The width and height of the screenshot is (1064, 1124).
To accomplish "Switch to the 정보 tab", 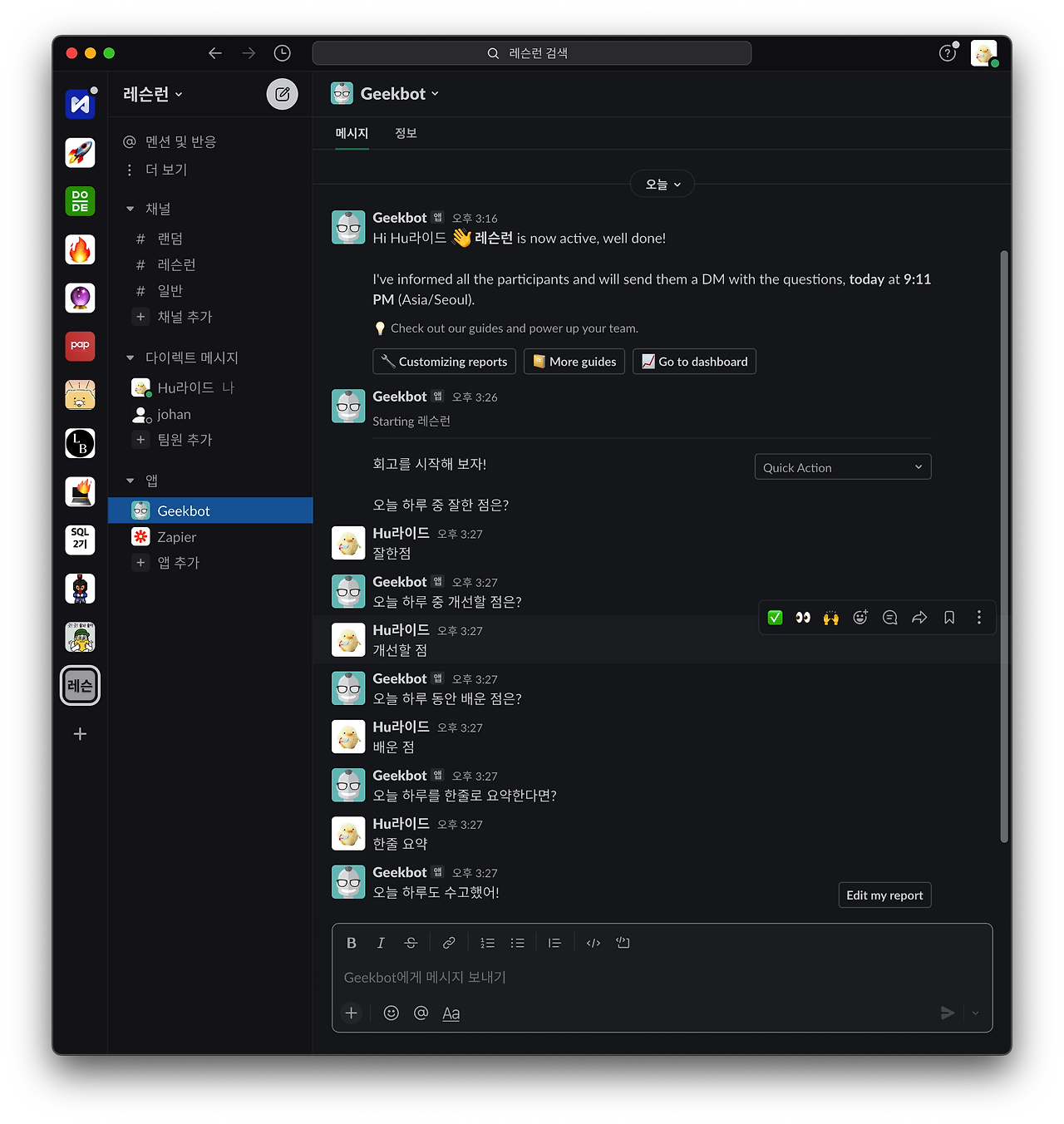I will coord(406,133).
